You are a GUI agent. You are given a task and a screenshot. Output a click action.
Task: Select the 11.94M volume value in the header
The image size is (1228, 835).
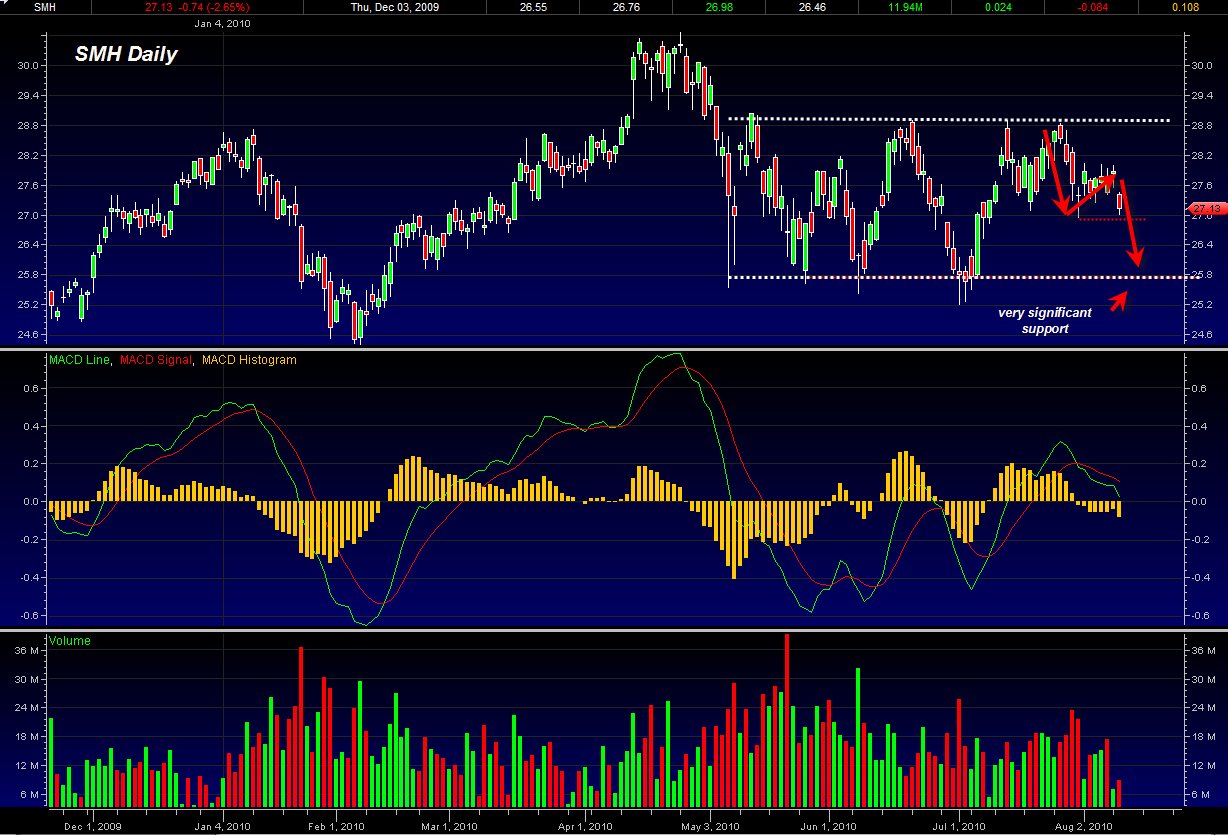pos(905,7)
